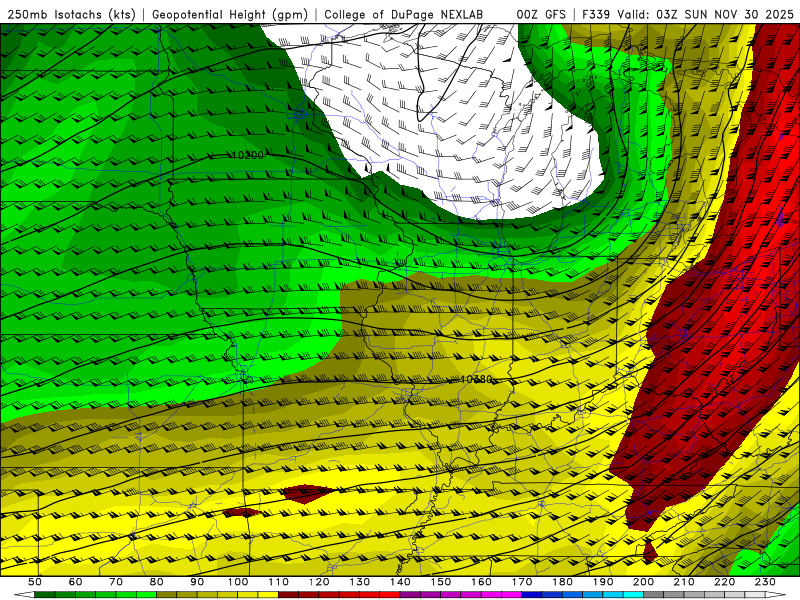Click the 80 value on the color scale
Viewport: 800px width, 600px height.
coord(156,582)
